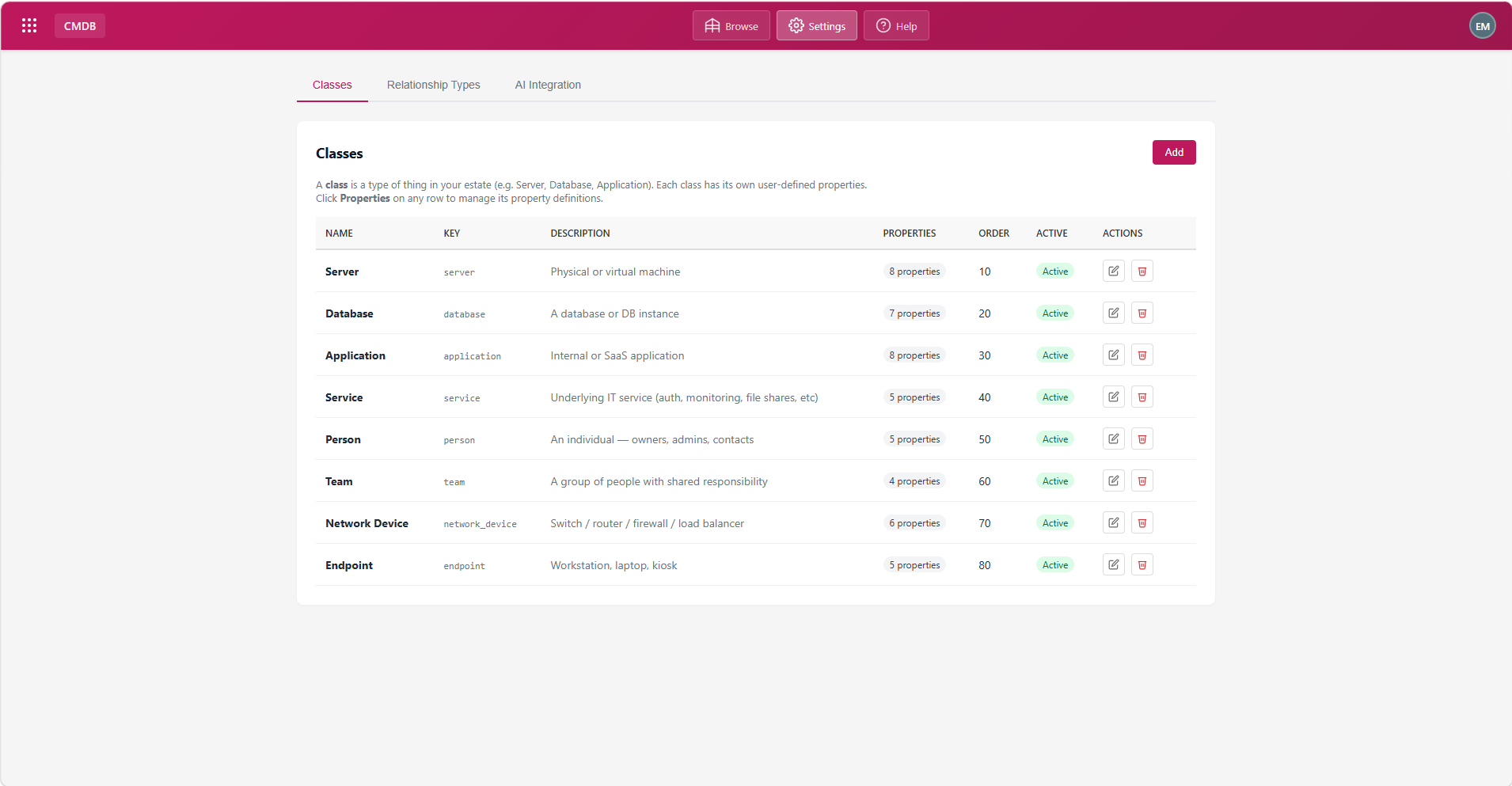Click the PROPERTIES column header

[x=910, y=234]
